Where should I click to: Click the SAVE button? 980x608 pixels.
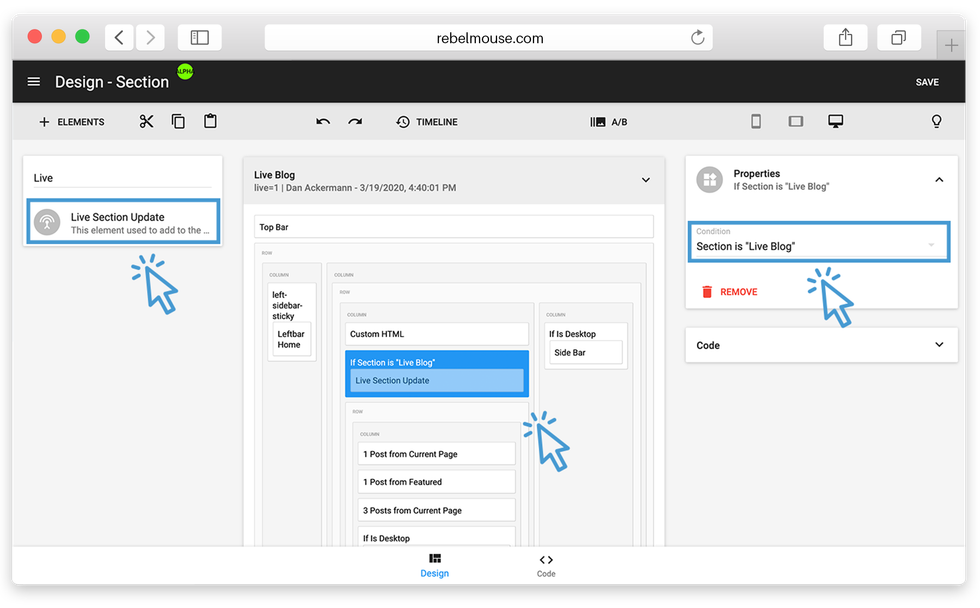click(x=927, y=82)
